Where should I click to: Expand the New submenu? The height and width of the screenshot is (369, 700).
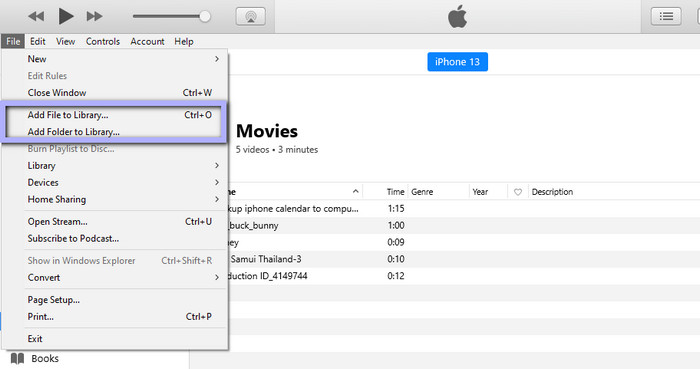[x=115, y=59]
